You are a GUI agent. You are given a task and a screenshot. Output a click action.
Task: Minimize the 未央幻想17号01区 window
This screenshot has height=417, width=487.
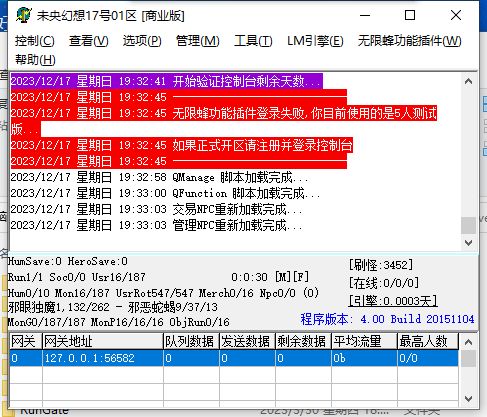point(365,15)
